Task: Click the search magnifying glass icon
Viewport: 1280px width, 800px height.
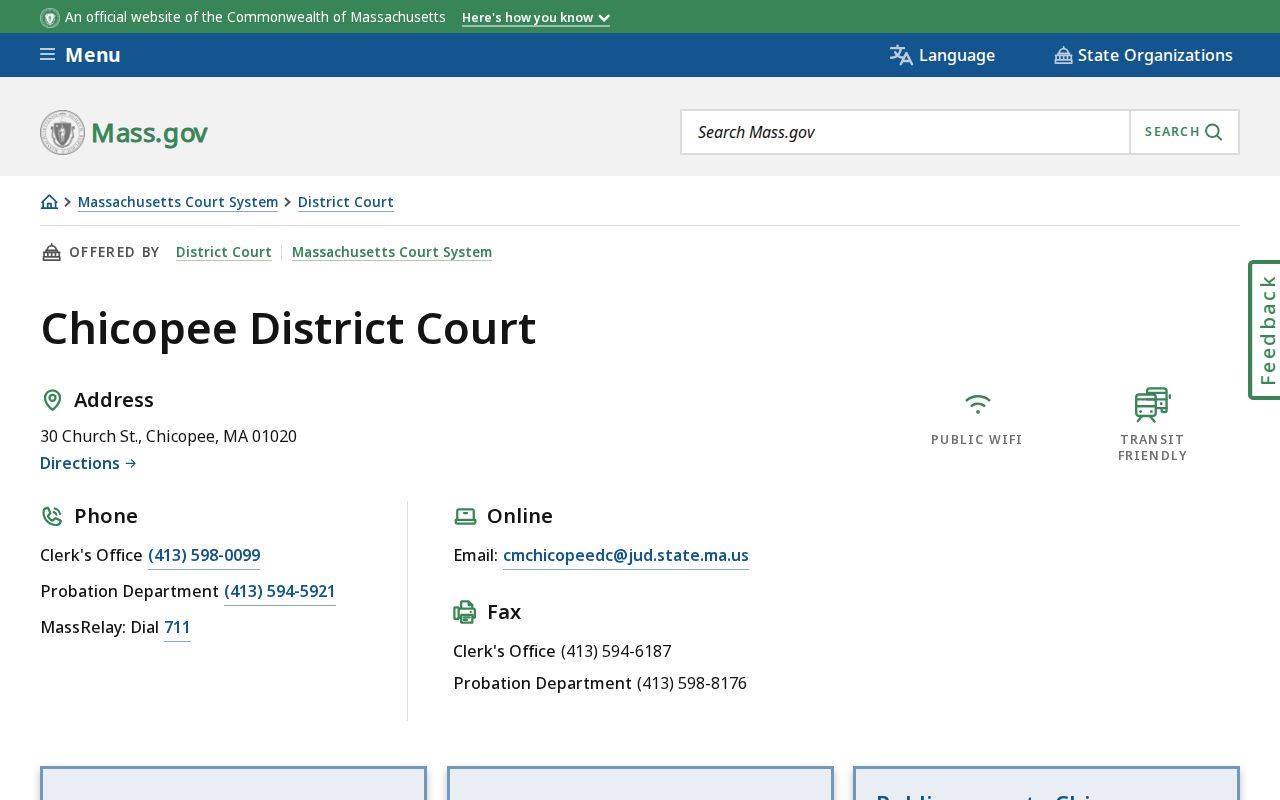Action: 1214,132
